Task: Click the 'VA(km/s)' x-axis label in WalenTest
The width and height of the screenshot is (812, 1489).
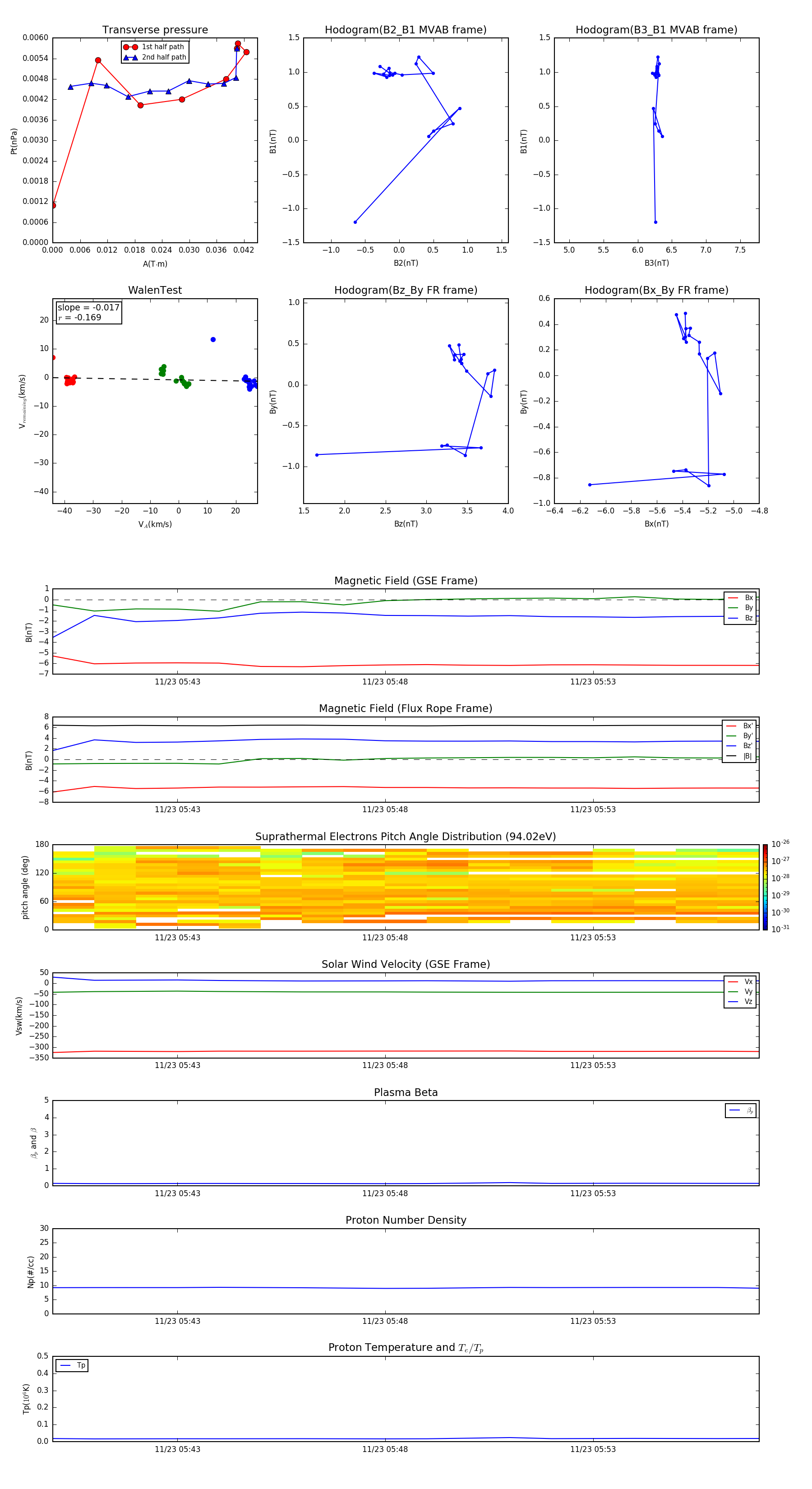Action: click(x=155, y=524)
